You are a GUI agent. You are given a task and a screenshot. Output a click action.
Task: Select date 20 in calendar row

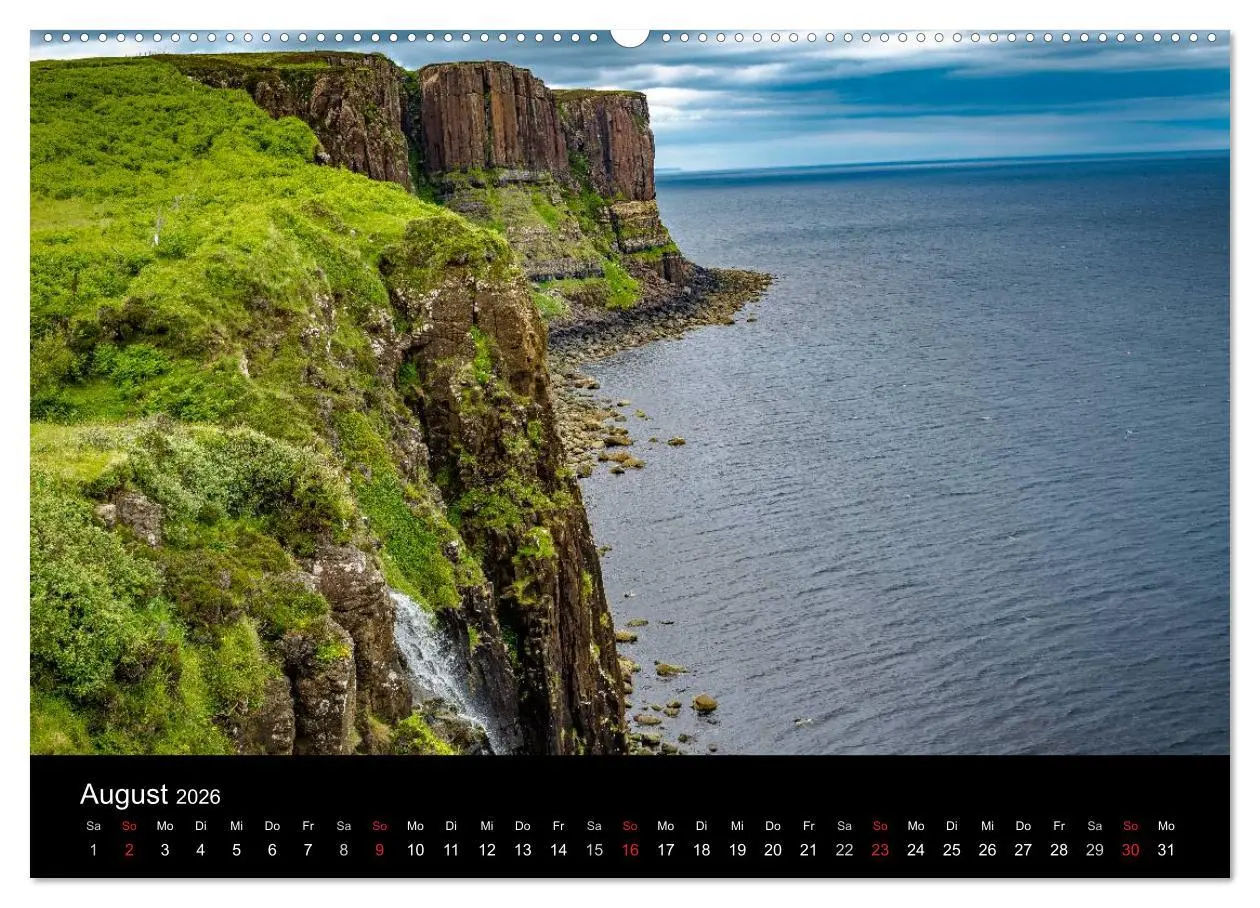[773, 850]
